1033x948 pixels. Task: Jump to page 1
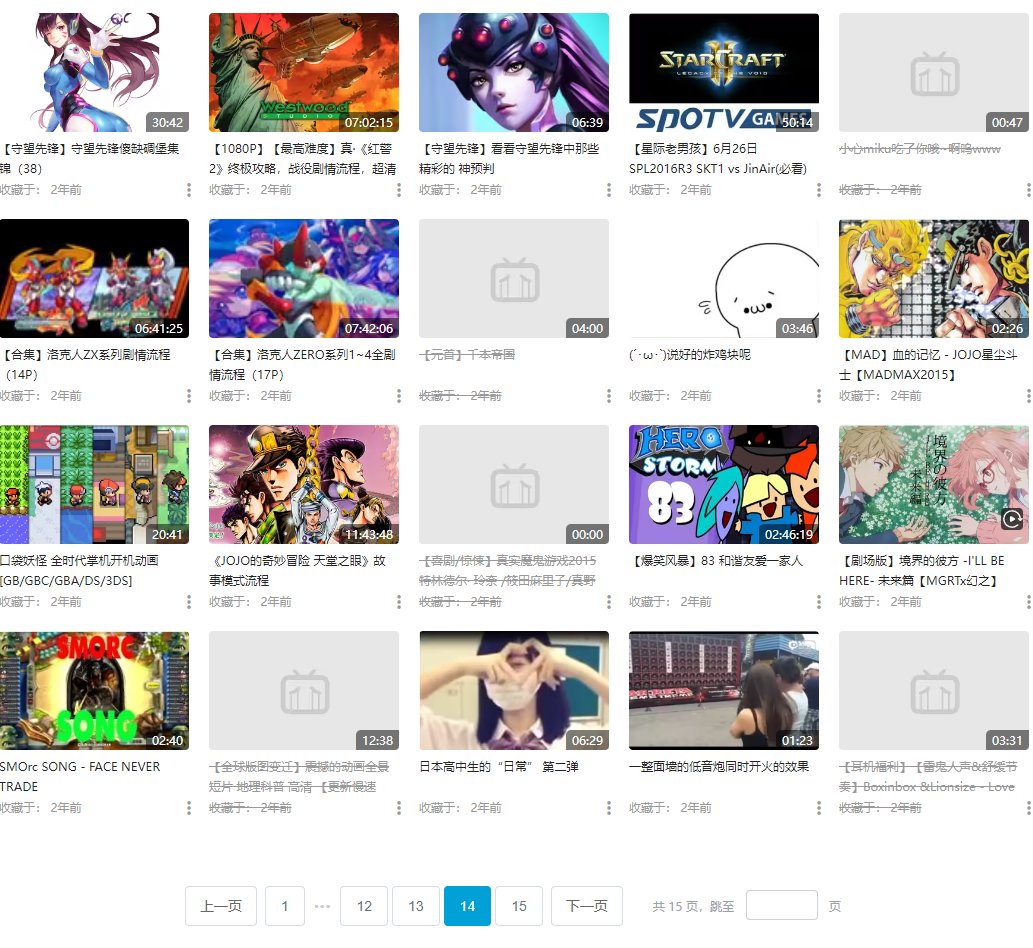pos(285,906)
